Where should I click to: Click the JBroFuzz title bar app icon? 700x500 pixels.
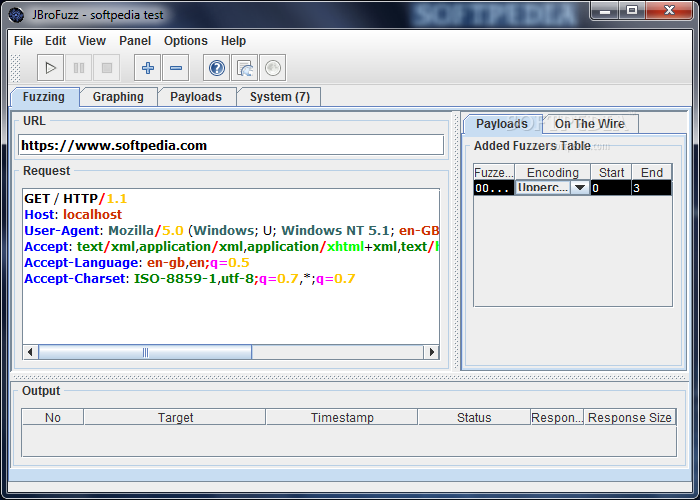point(17,15)
